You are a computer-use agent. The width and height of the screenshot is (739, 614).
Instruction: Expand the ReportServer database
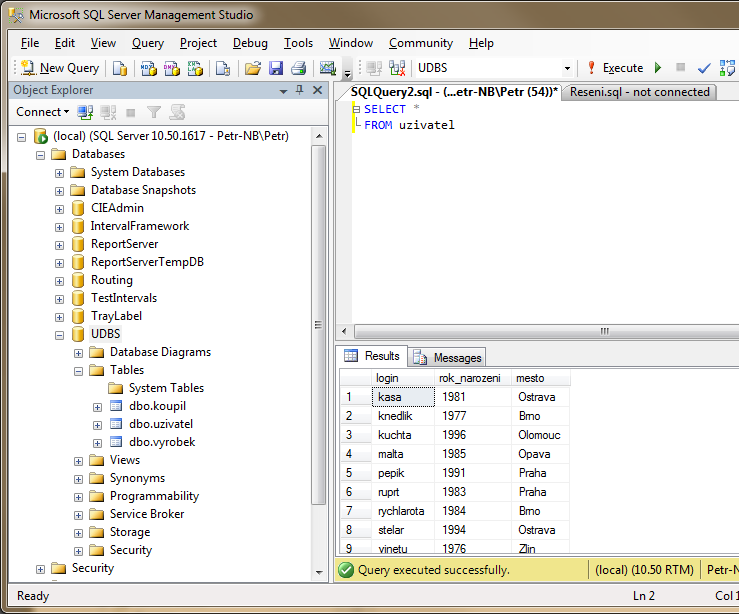[x=59, y=245]
